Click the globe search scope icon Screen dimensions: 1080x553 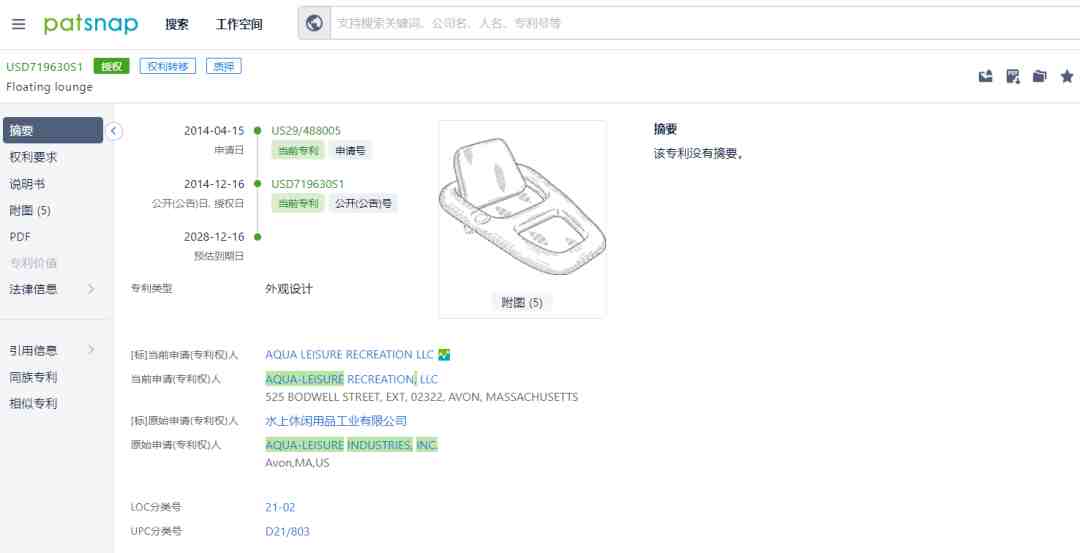314,23
